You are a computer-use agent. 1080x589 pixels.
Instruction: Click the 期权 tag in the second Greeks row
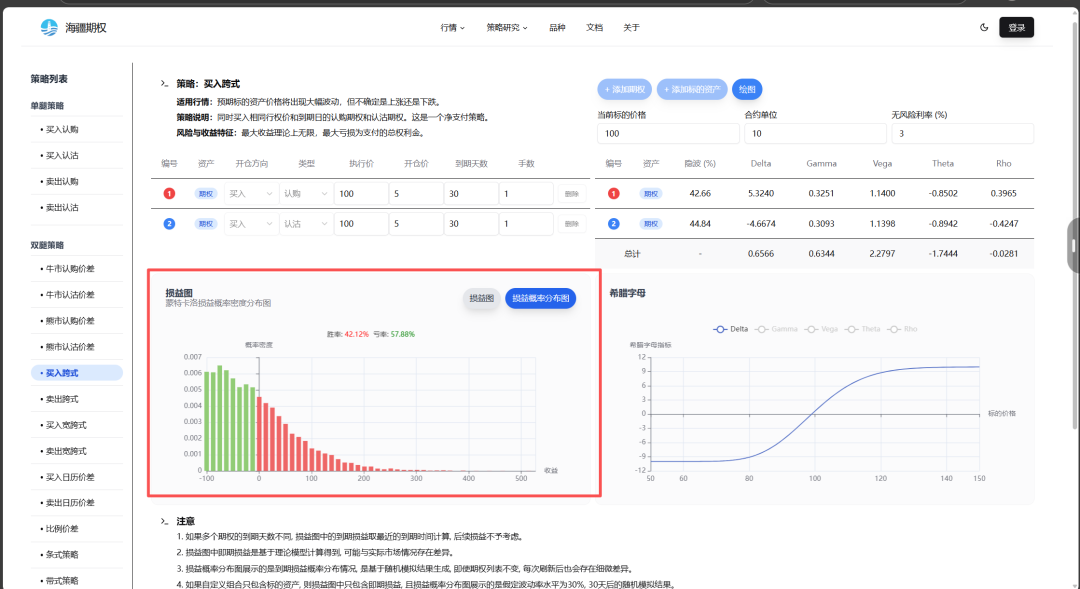(x=651, y=224)
